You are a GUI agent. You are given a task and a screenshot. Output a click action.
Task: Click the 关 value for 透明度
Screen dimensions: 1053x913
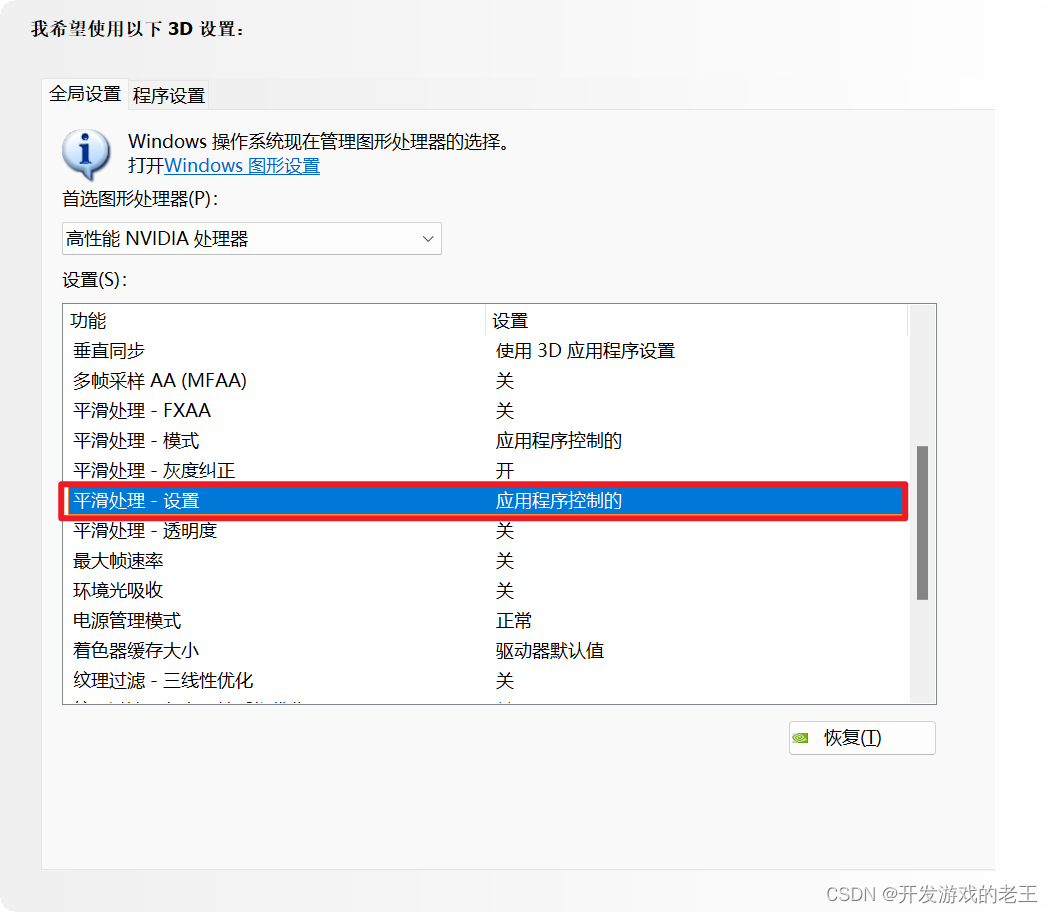tap(504, 531)
